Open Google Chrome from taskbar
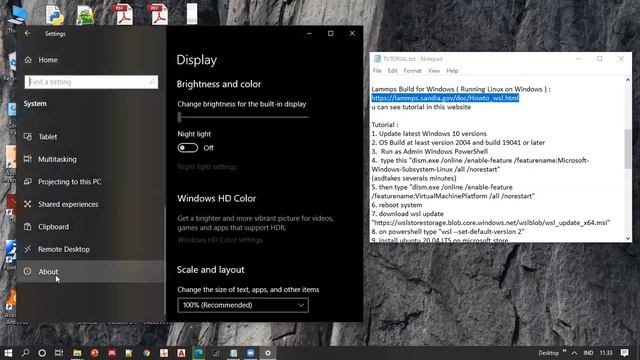The height and width of the screenshot is (360, 640). pyautogui.click(x=147, y=353)
